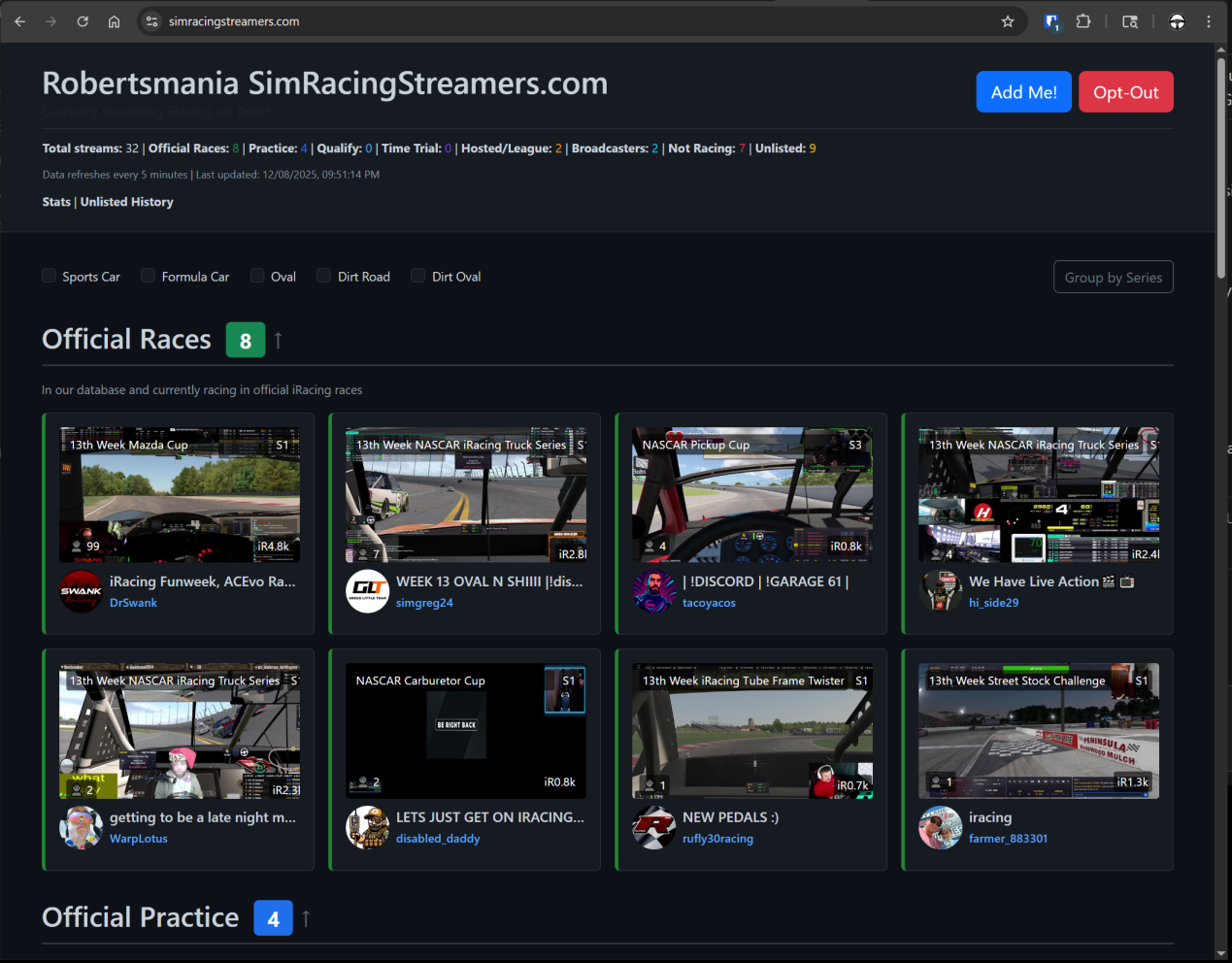Bookmark this page with the star icon
Screen dimensions: 1232x963
[x=1008, y=21]
